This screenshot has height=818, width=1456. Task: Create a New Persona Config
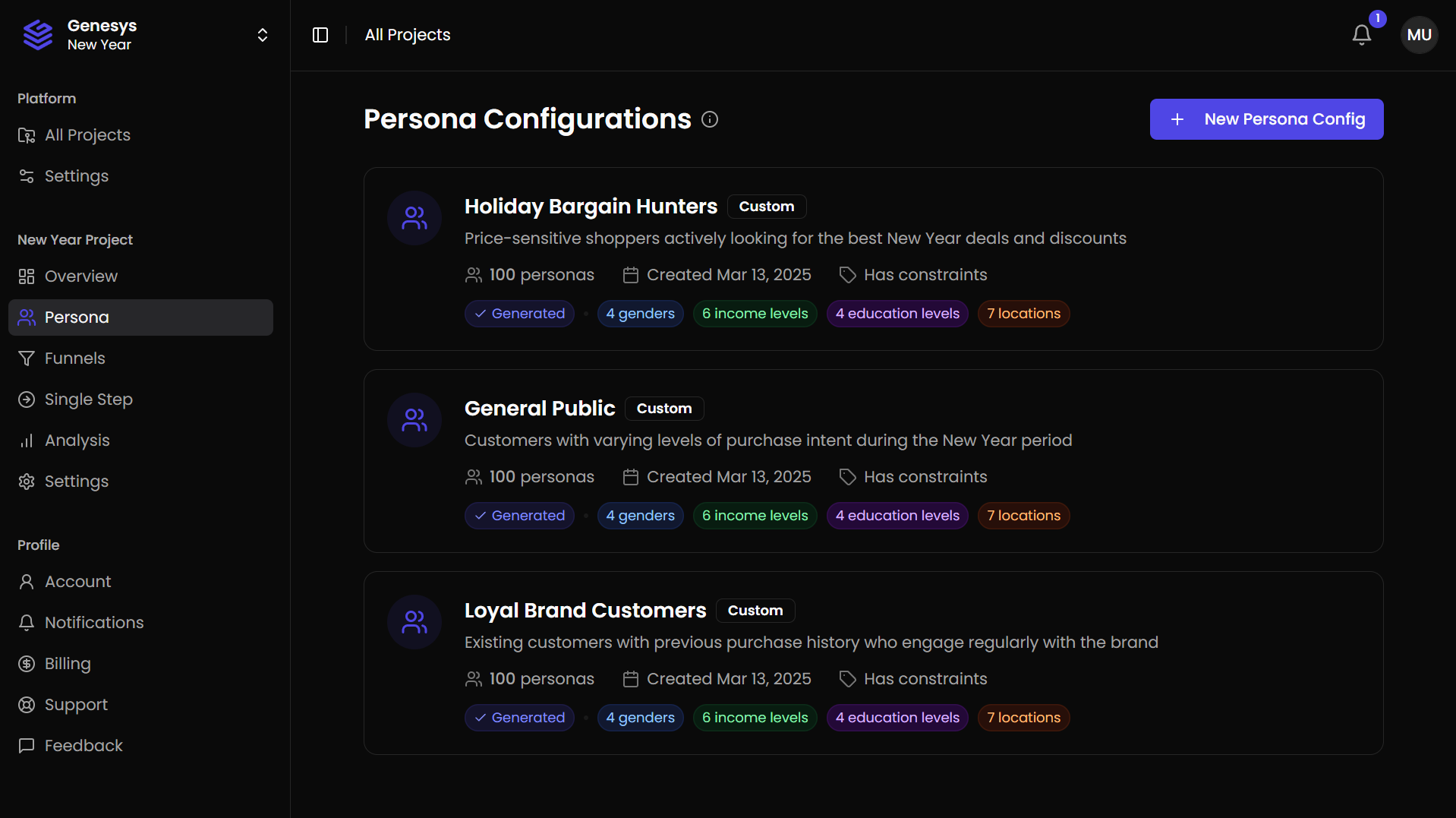tap(1266, 119)
